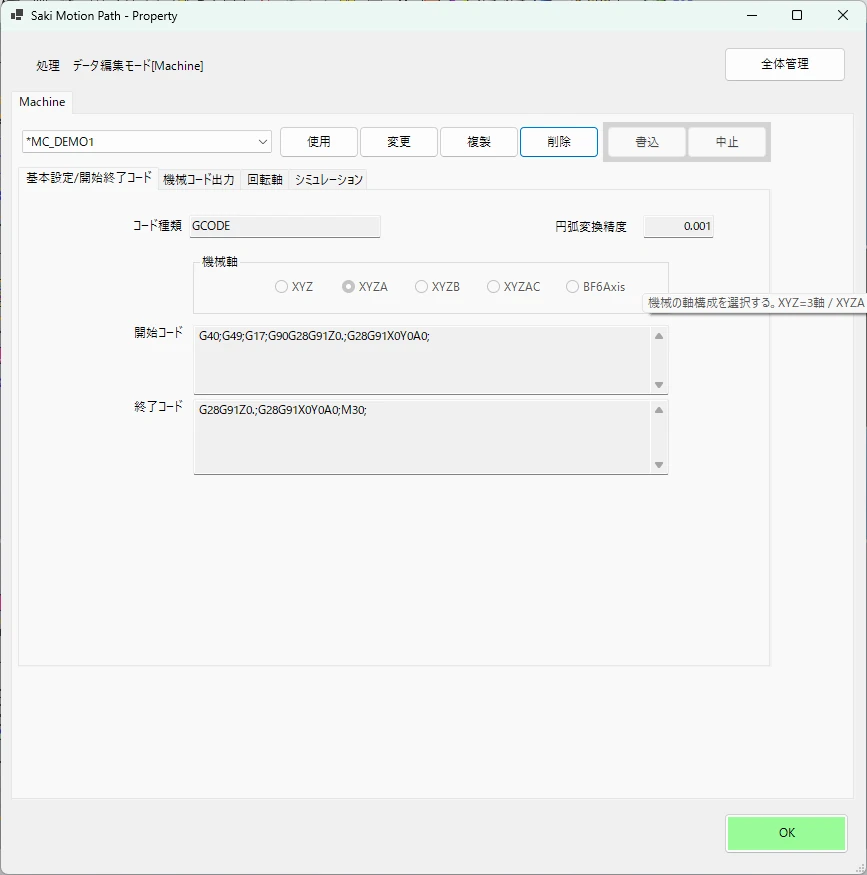Click the コード種類 GCODE field
867x875 pixels.
(x=285, y=226)
